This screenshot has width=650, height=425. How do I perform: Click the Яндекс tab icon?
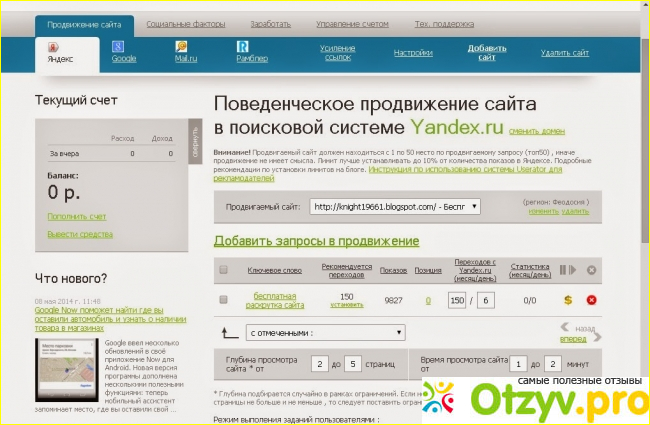53,47
